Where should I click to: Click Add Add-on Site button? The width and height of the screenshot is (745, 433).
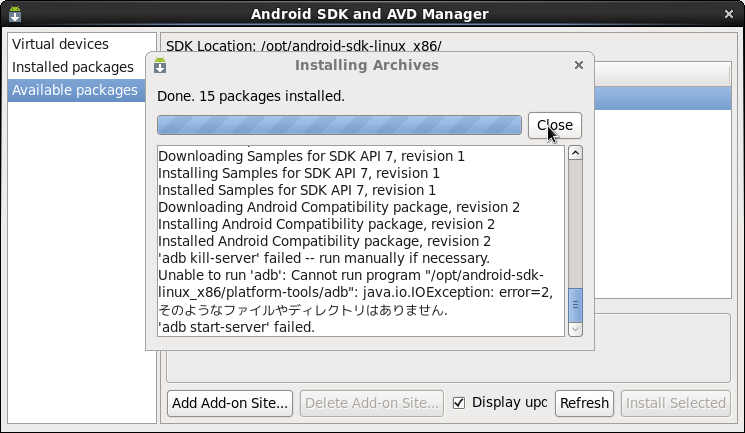click(230, 403)
